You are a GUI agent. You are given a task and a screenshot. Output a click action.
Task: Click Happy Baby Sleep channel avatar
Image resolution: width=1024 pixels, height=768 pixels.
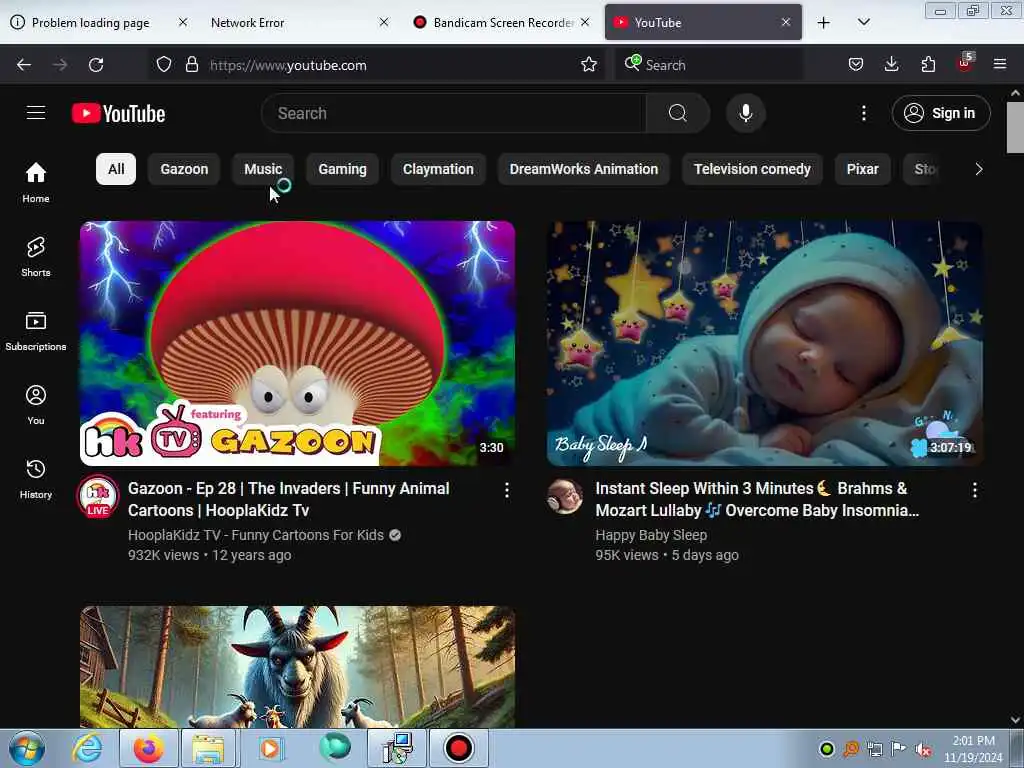(x=565, y=496)
